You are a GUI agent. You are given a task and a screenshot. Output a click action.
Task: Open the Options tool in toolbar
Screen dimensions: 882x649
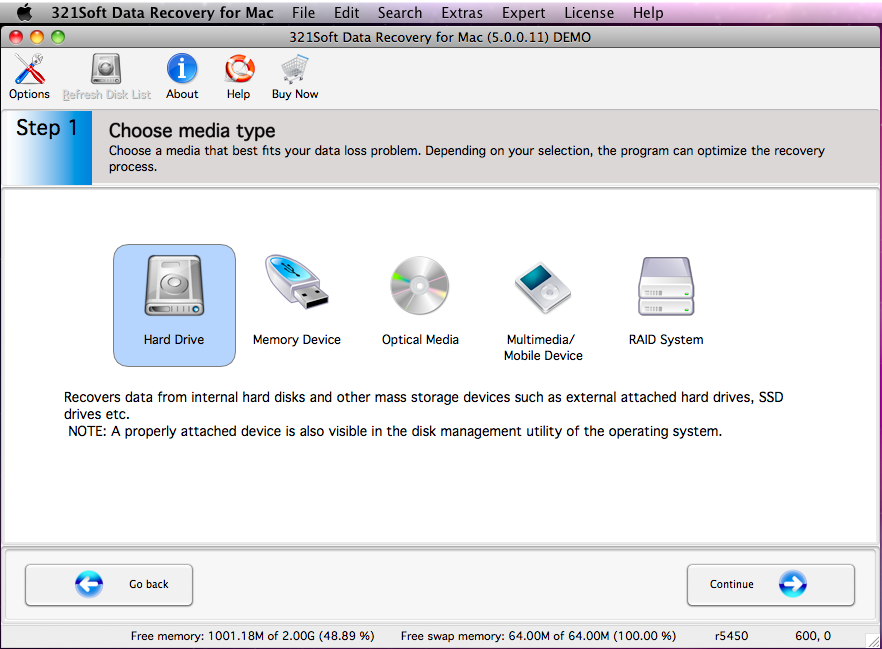(29, 77)
